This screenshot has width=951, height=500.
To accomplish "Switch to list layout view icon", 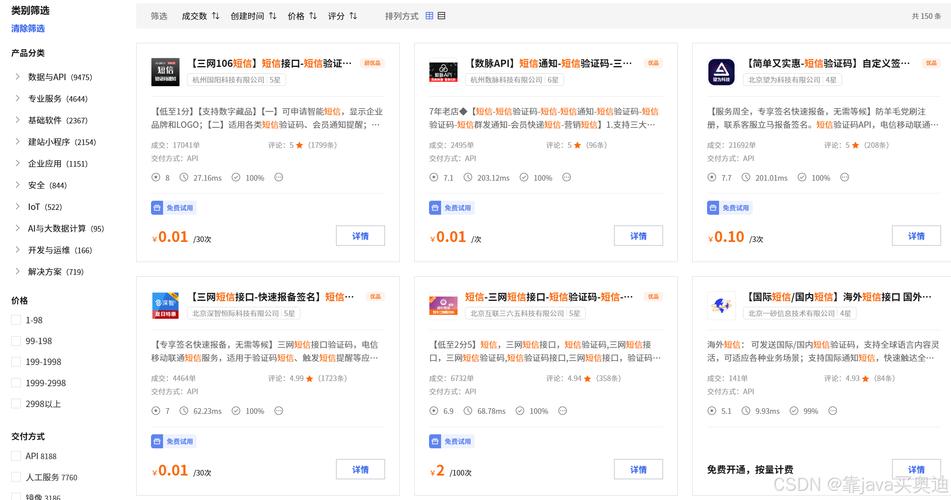I will click(x=442, y=16).
